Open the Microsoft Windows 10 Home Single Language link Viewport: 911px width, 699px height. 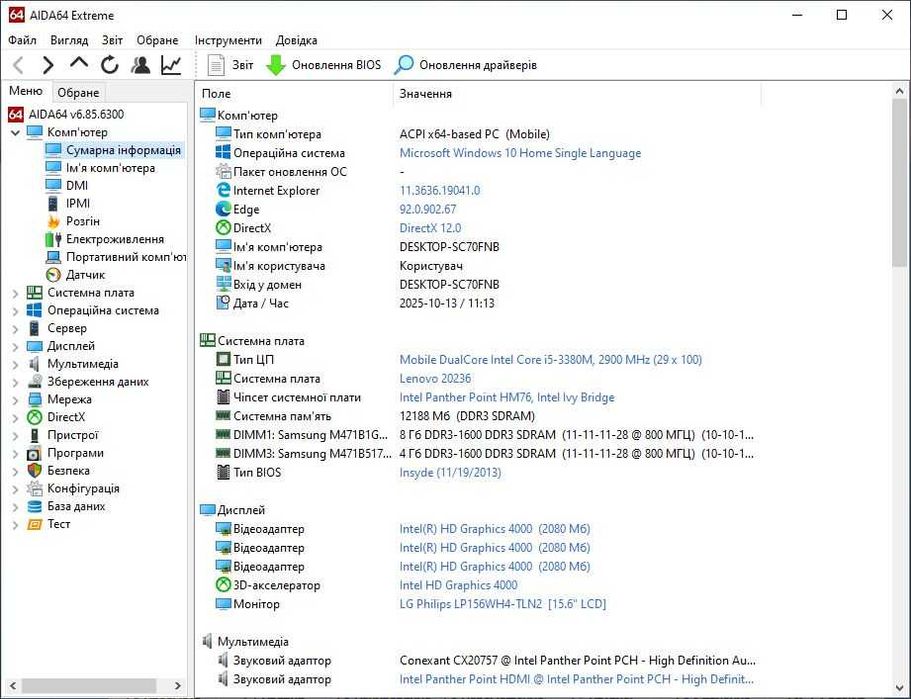point(520,153)
